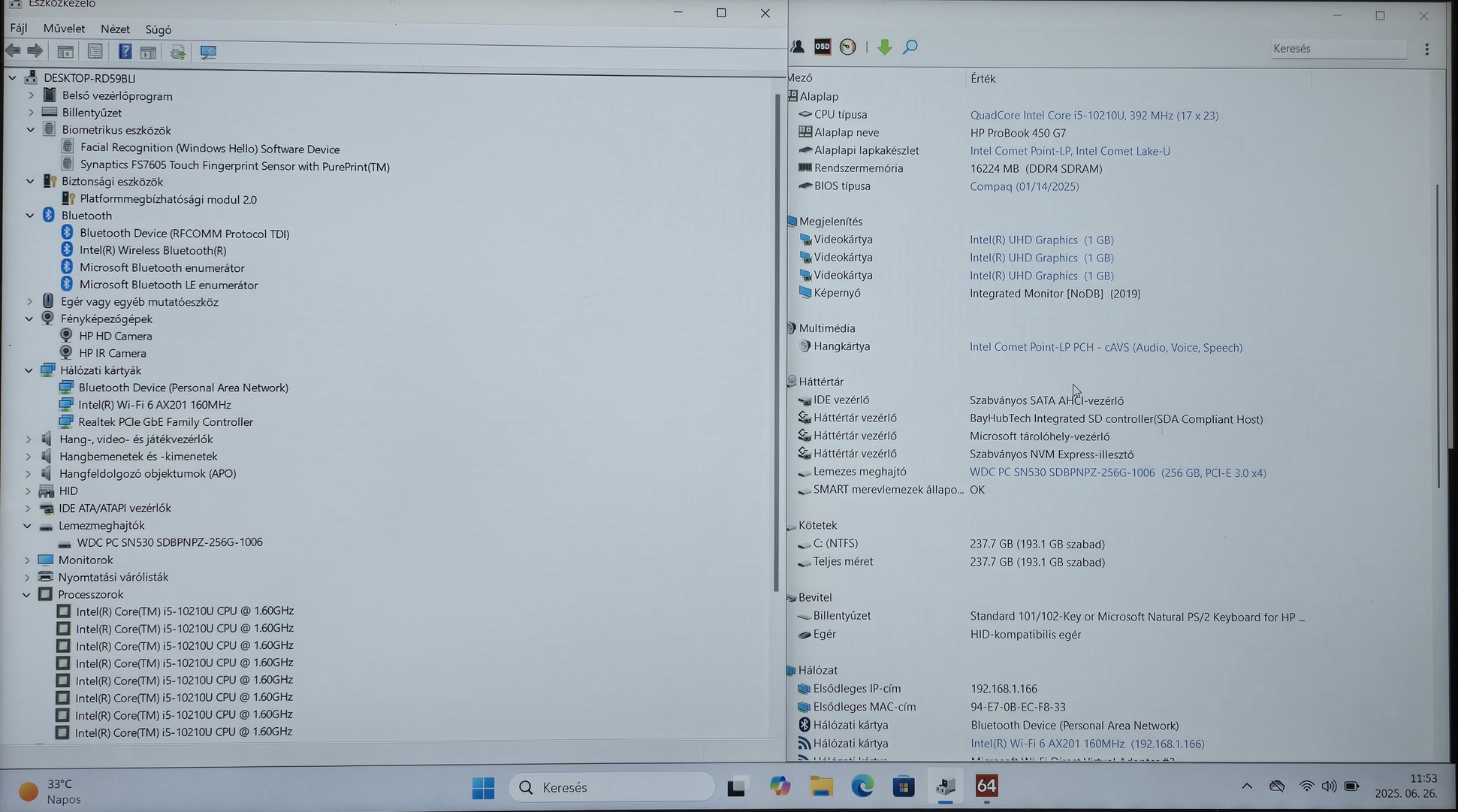Image resolution: width=1458 pixels, height=812 pixels.
Task: Open the OSD panel icon in AIDA64
Action: pos(823,47)
